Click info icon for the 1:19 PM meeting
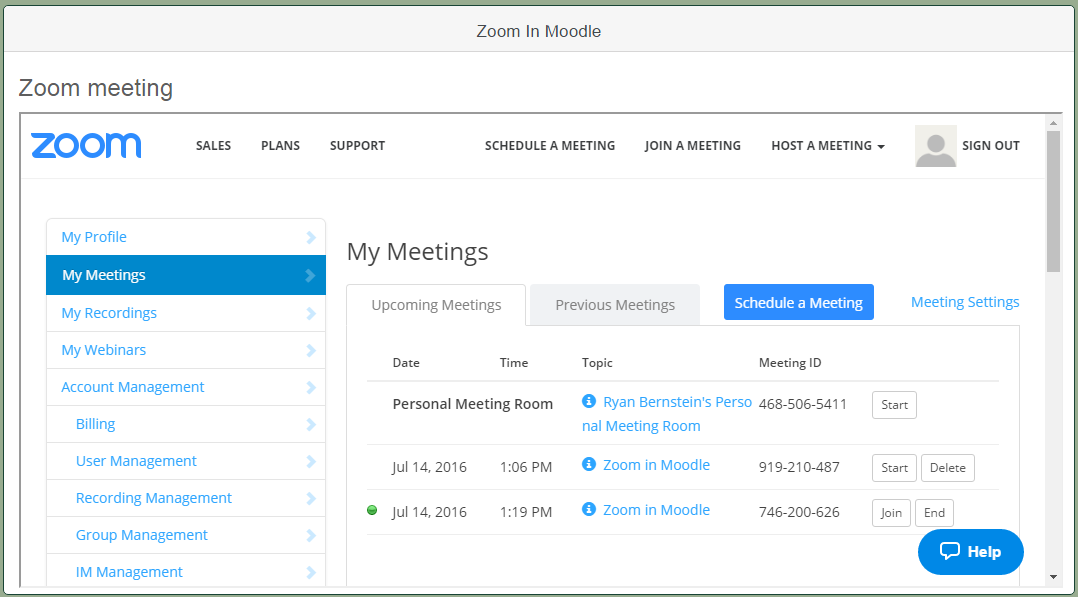The width and height of the screenshot is (1078, 597). coord(588,509)
